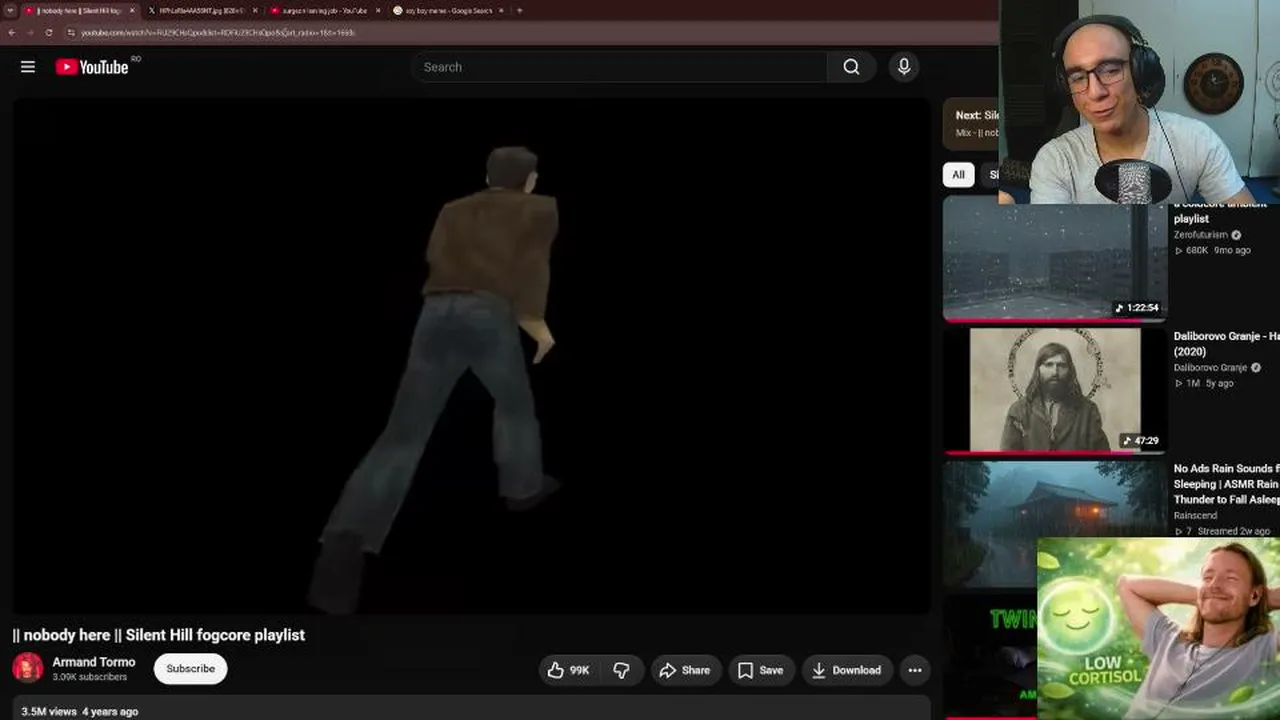Like the video with thumbs up
1280x720 pixels.
click(568, 670)
